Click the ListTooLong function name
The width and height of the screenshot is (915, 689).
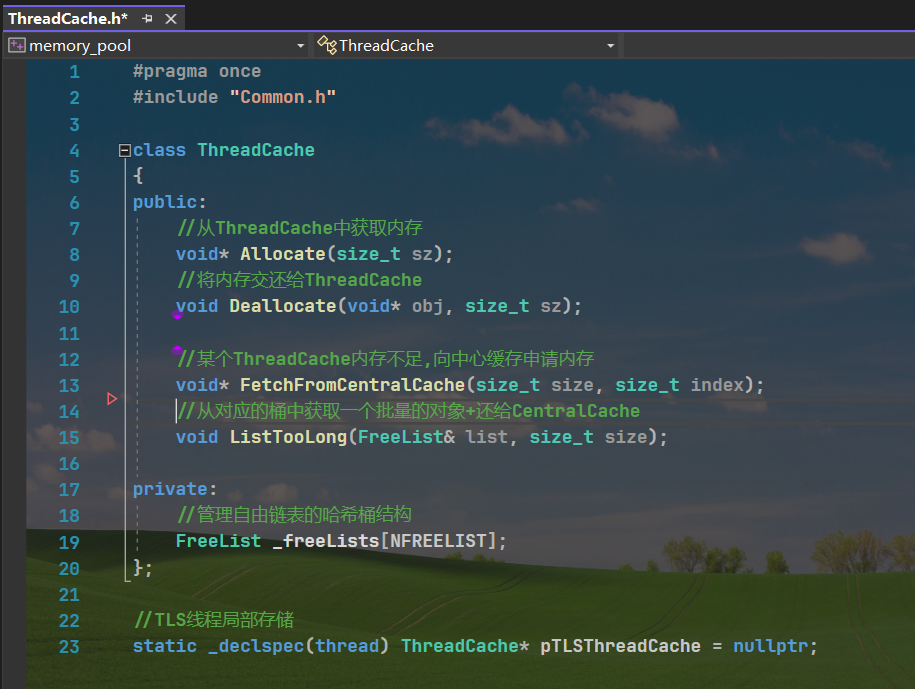[288, 436]
